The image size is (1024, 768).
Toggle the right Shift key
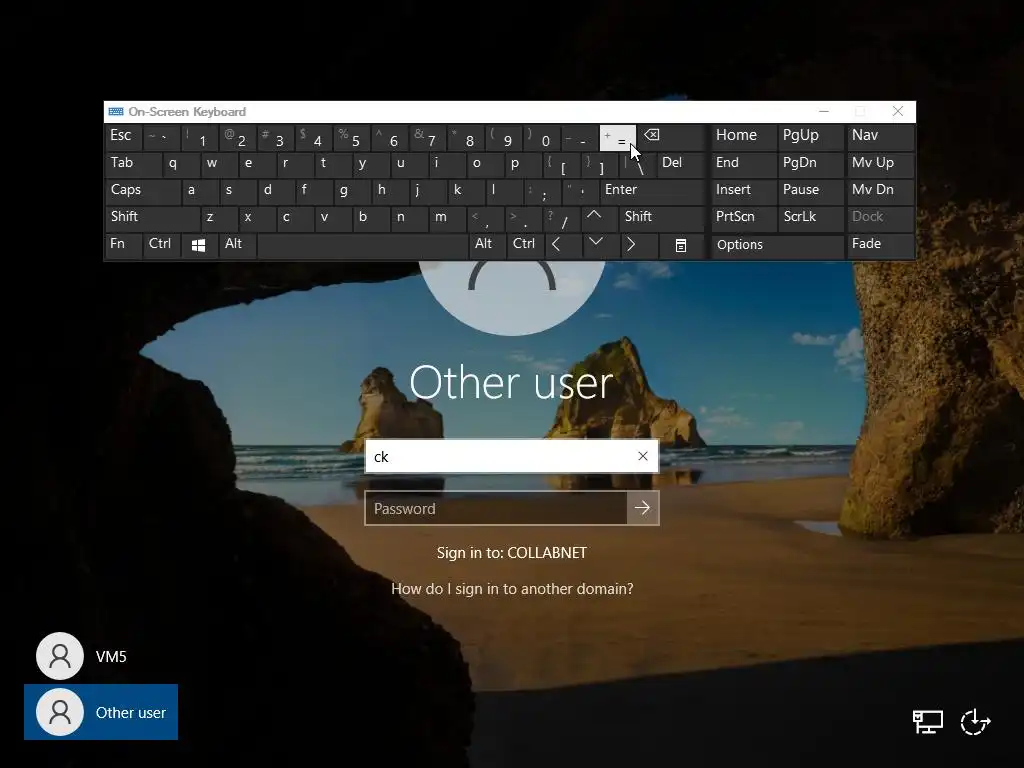(662, 217)
